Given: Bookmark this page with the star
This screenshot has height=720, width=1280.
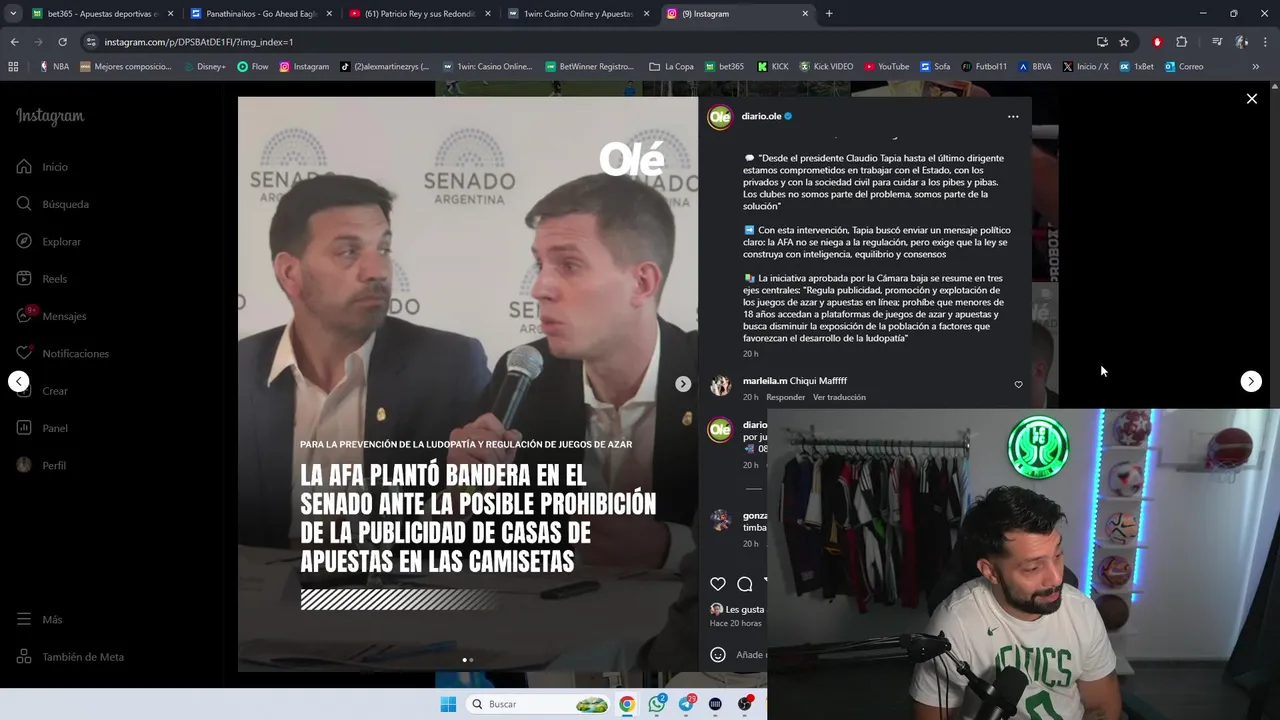Looking at the screenshot, I should tap(1124, 42).
